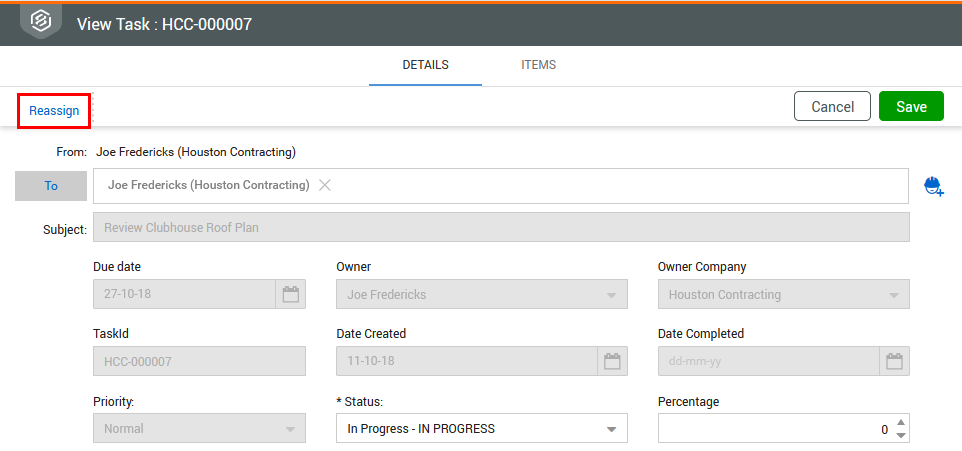Switch to the ITEMS tab

(x=538, y=65)
